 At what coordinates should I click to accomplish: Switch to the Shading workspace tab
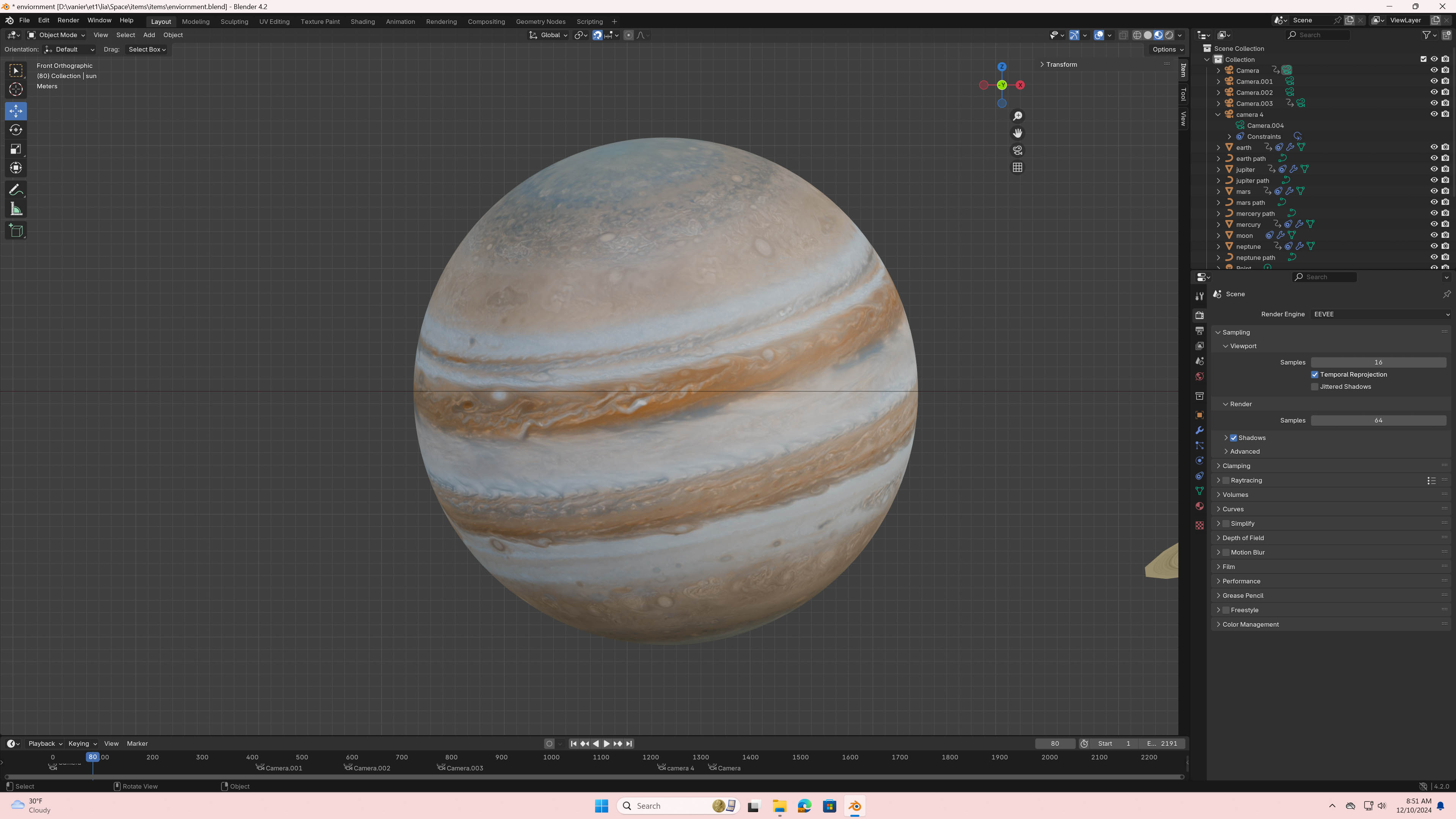[x=362, y=22]
